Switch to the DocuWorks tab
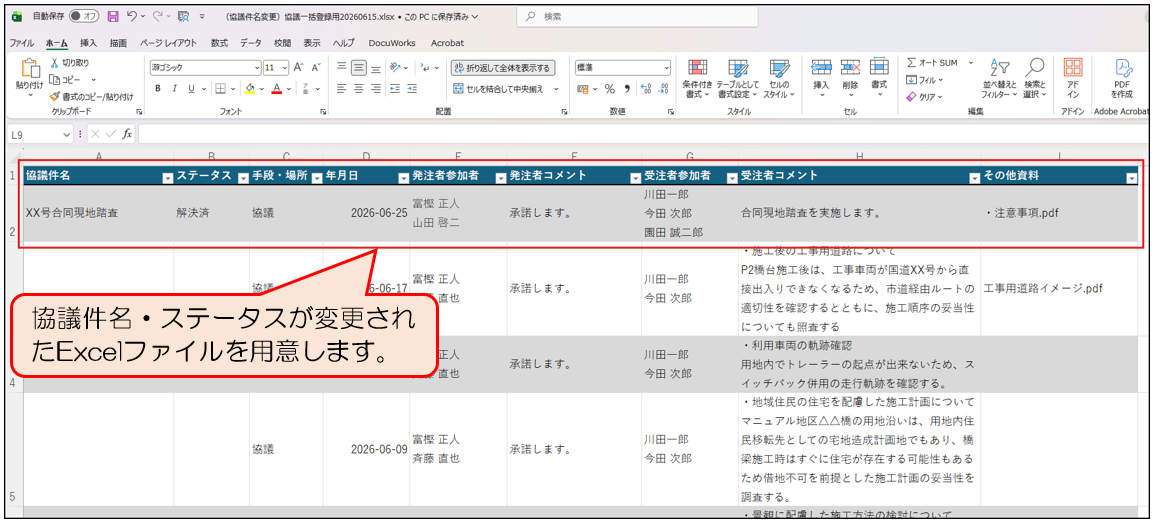The width and height of the screenshot is (1153, 522). coord(392,43)
